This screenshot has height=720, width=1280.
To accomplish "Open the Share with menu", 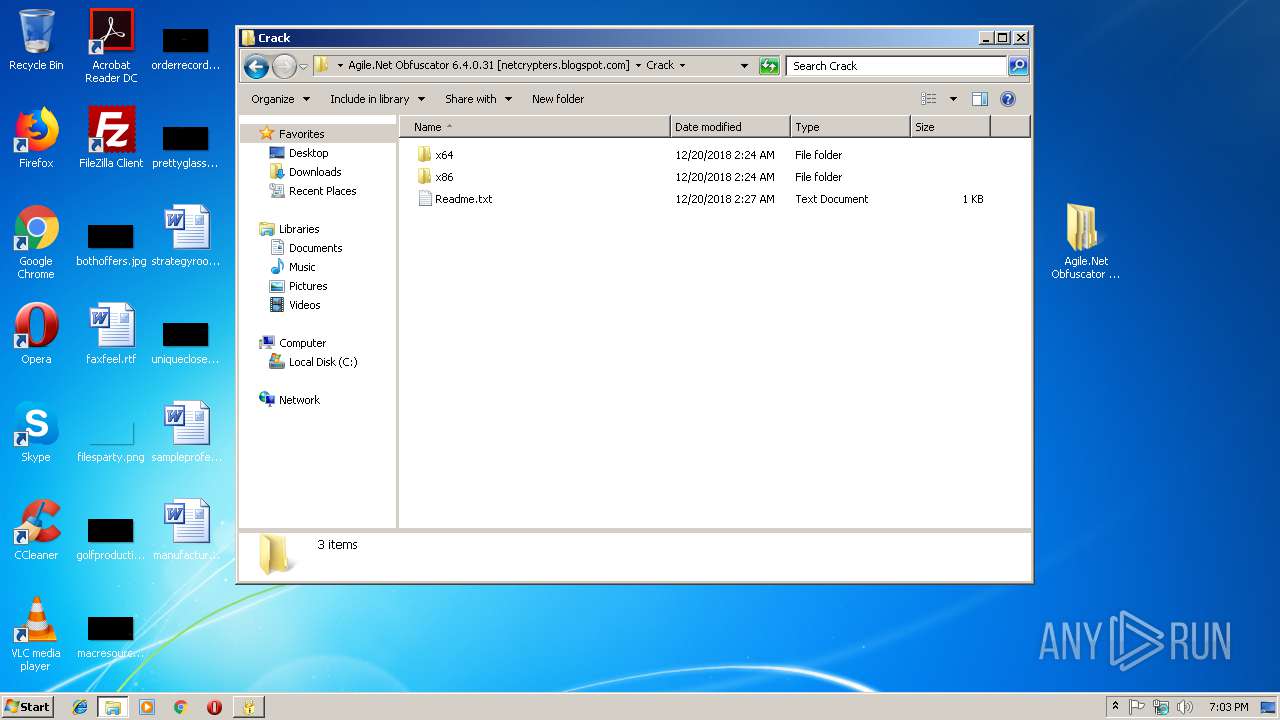I will [x=478, y=99].
